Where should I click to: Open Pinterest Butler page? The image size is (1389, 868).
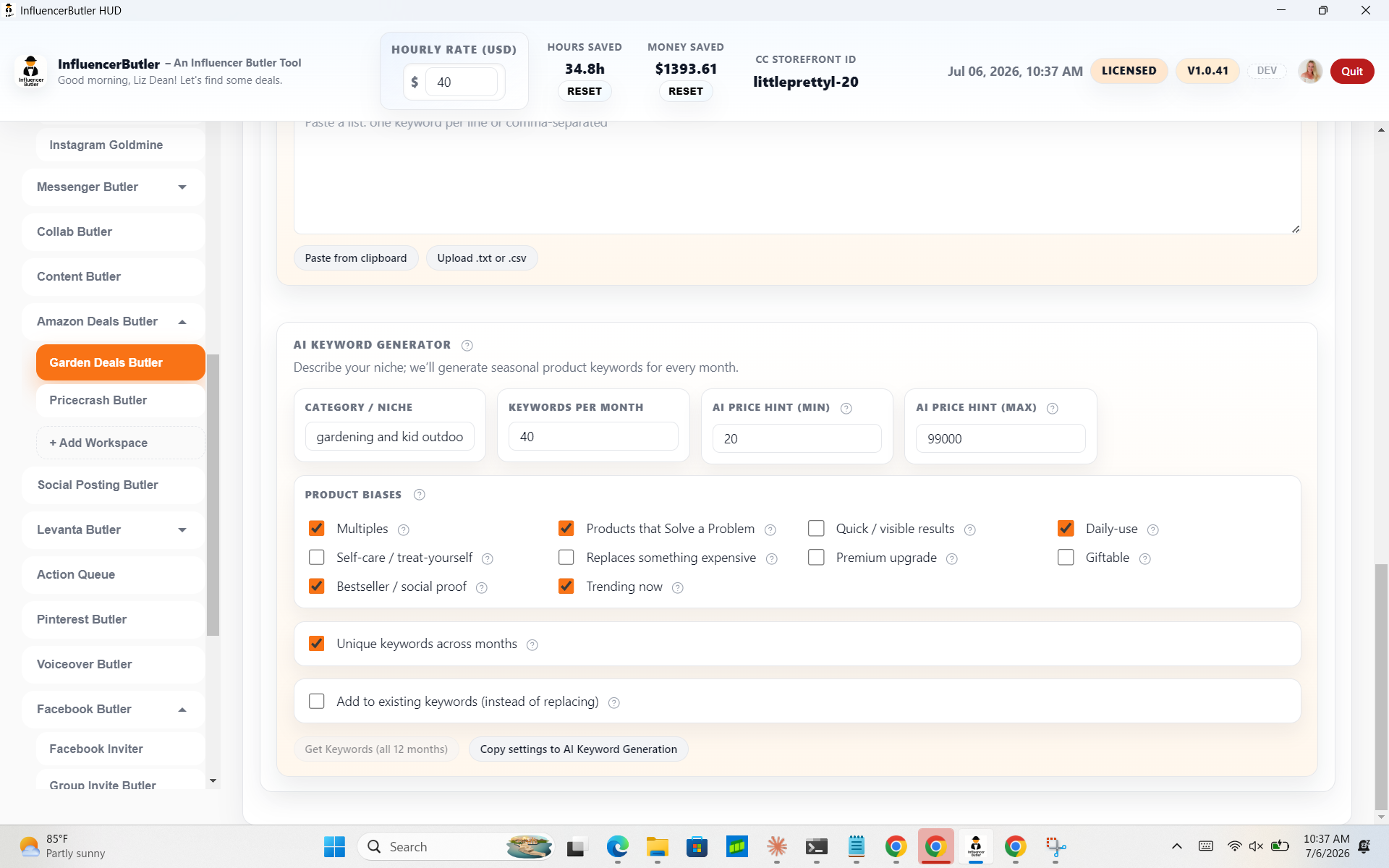(x=114, y=620)
